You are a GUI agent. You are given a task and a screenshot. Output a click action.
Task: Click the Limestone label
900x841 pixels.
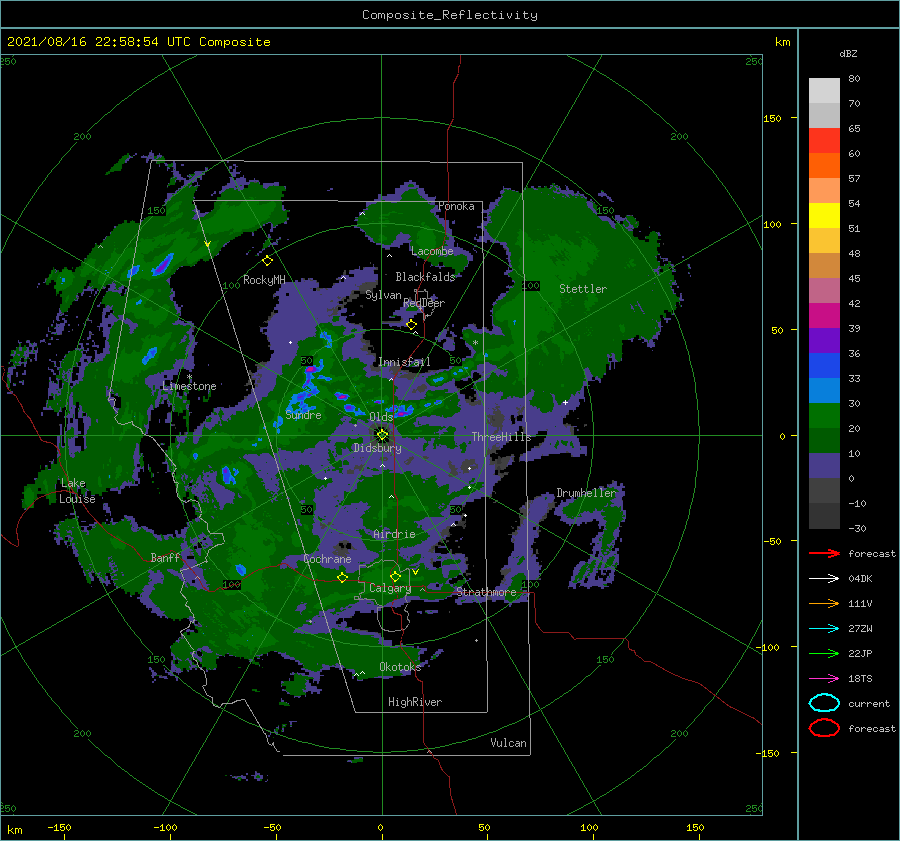pos(189,386)
